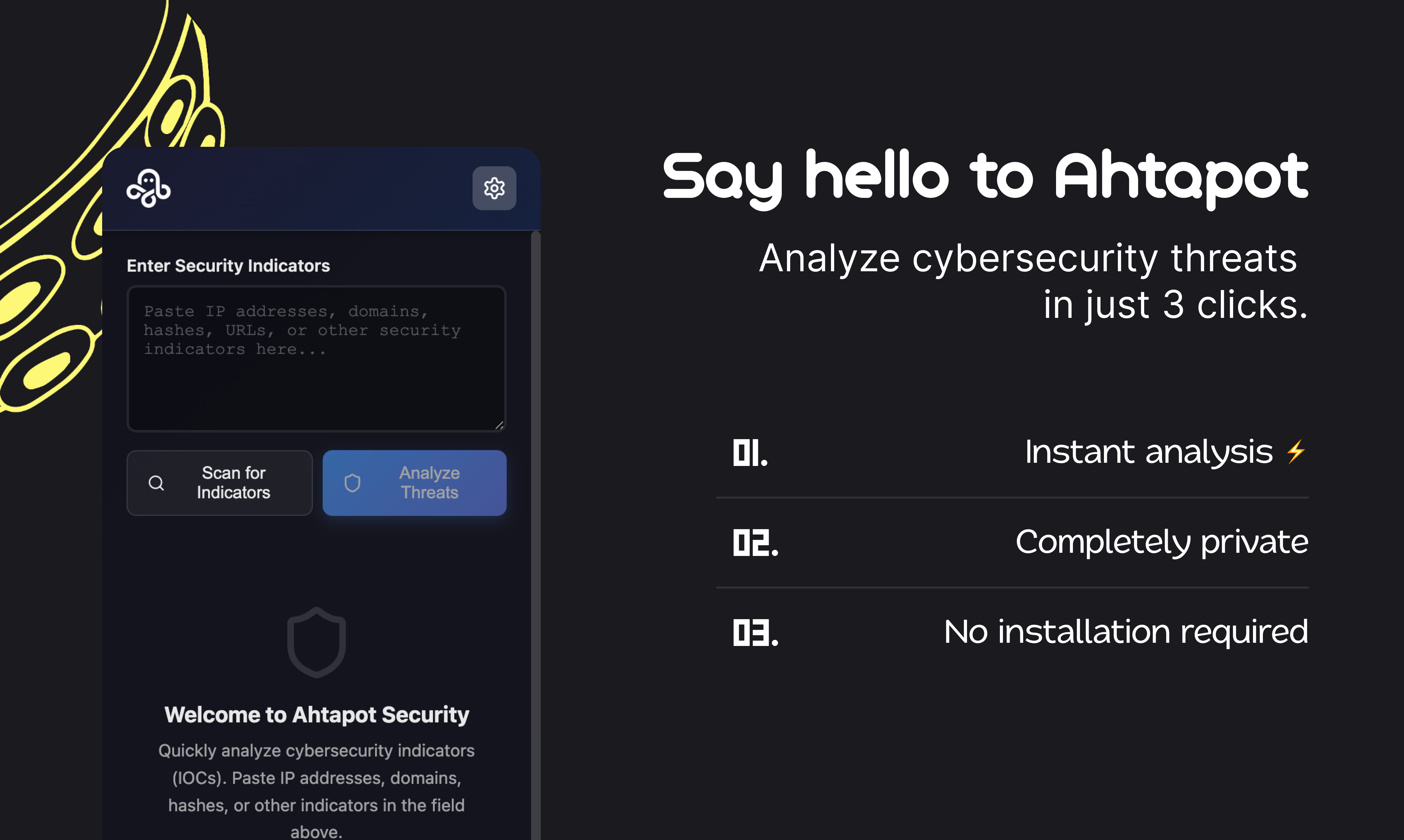This screenshot has width=1404, height=840.
Task: Open settings via the gear icon
Action: [x=494, y=188]
